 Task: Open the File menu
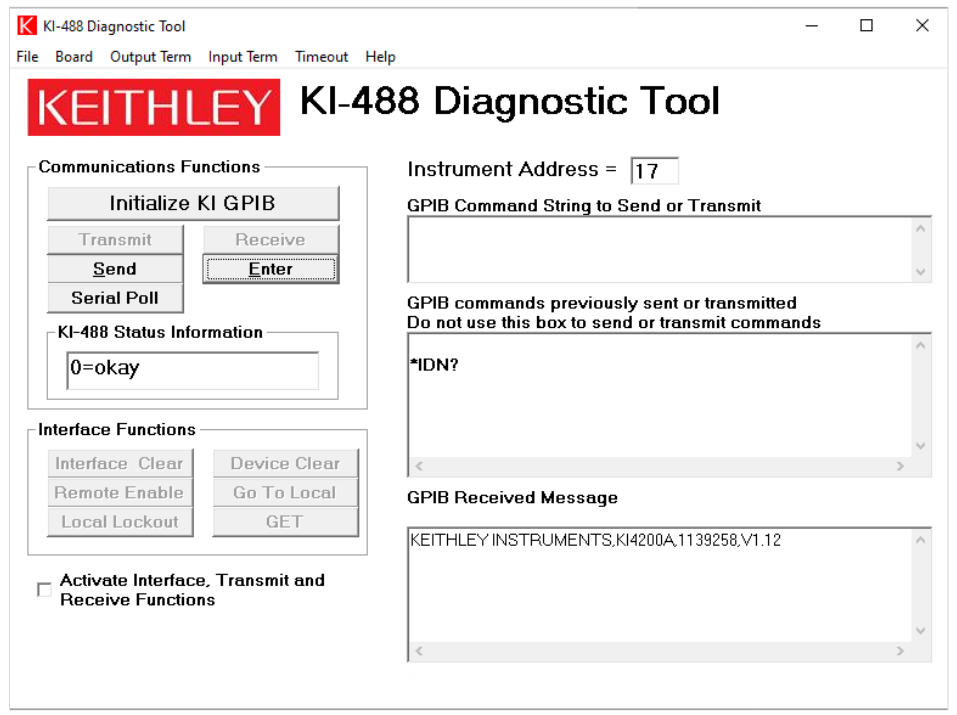27,57
